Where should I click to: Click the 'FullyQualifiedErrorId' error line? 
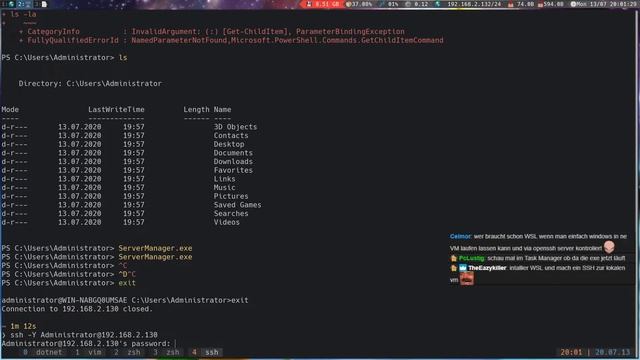coord(231,40)
